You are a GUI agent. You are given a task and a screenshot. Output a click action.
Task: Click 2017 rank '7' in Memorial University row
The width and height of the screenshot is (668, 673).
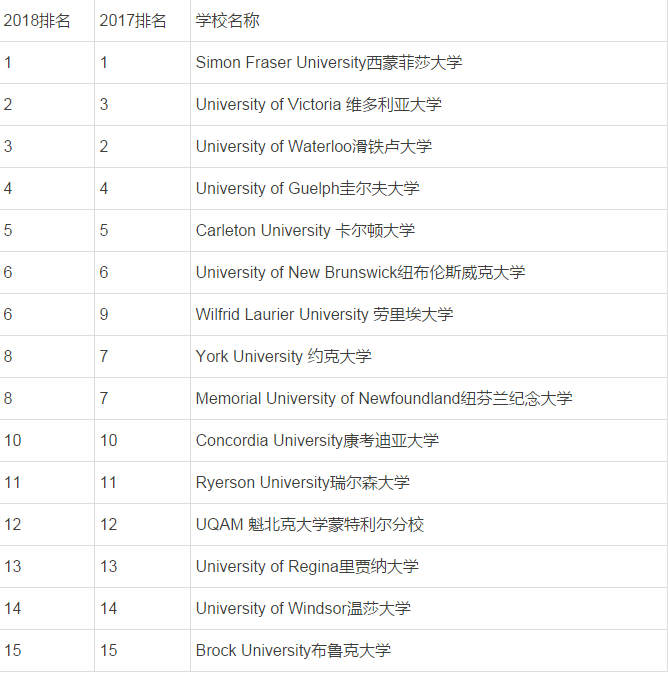tap(104, 399)
